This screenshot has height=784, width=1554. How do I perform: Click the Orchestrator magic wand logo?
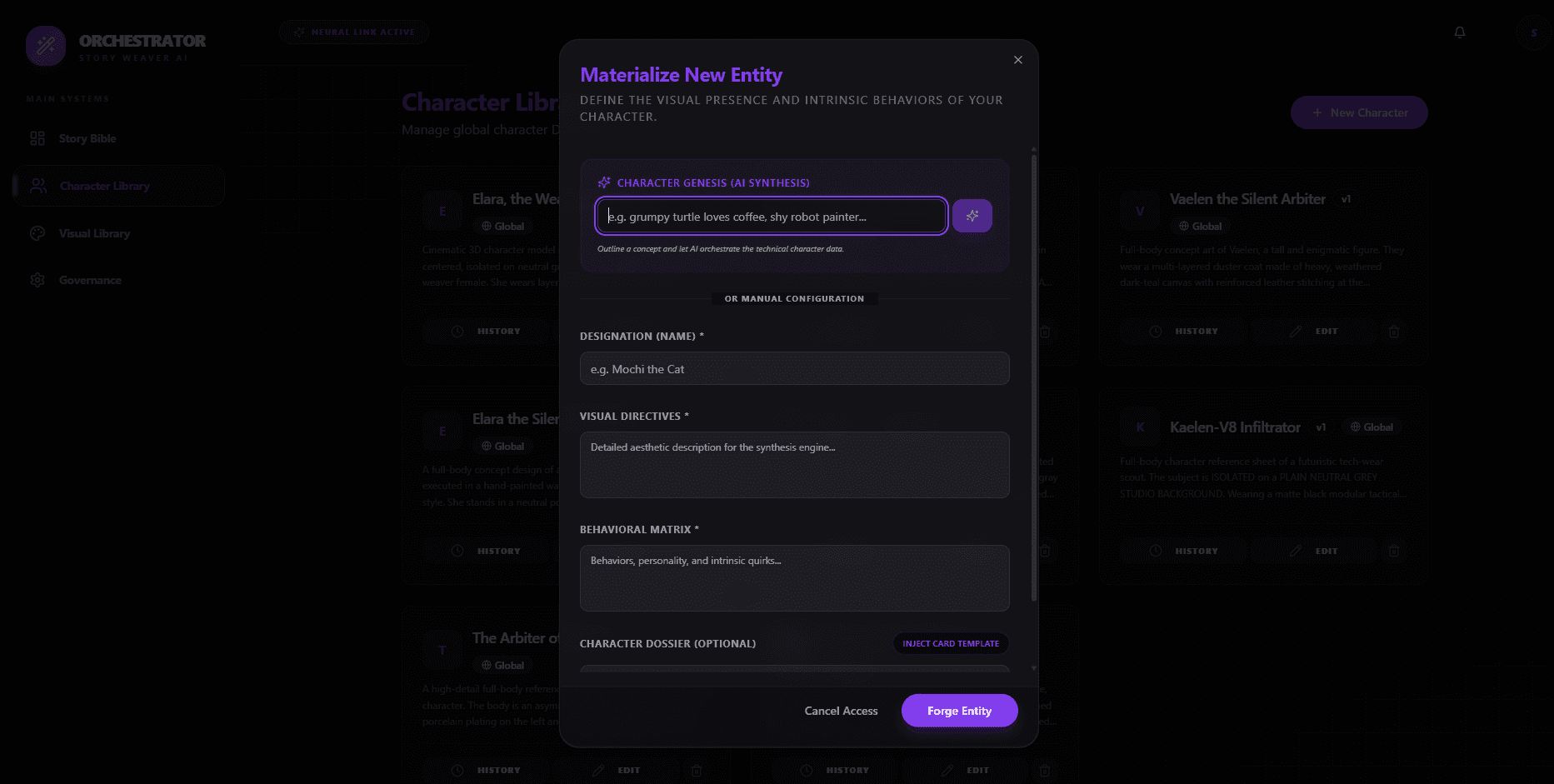46,46
